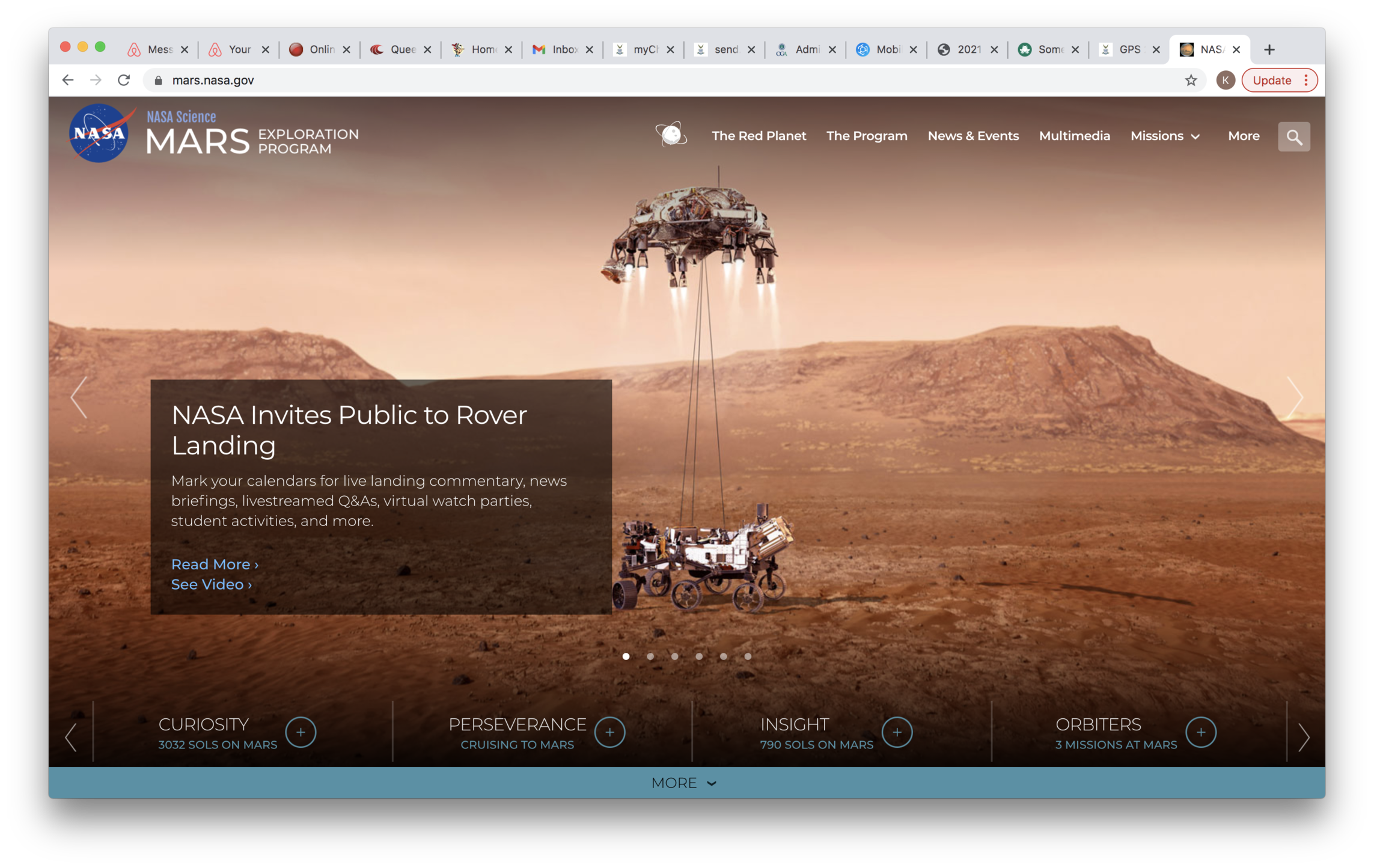This screenshot has height=868, width=1374.
Task: Switch to the Gmail Inbox tab
Action: (557, 50)
